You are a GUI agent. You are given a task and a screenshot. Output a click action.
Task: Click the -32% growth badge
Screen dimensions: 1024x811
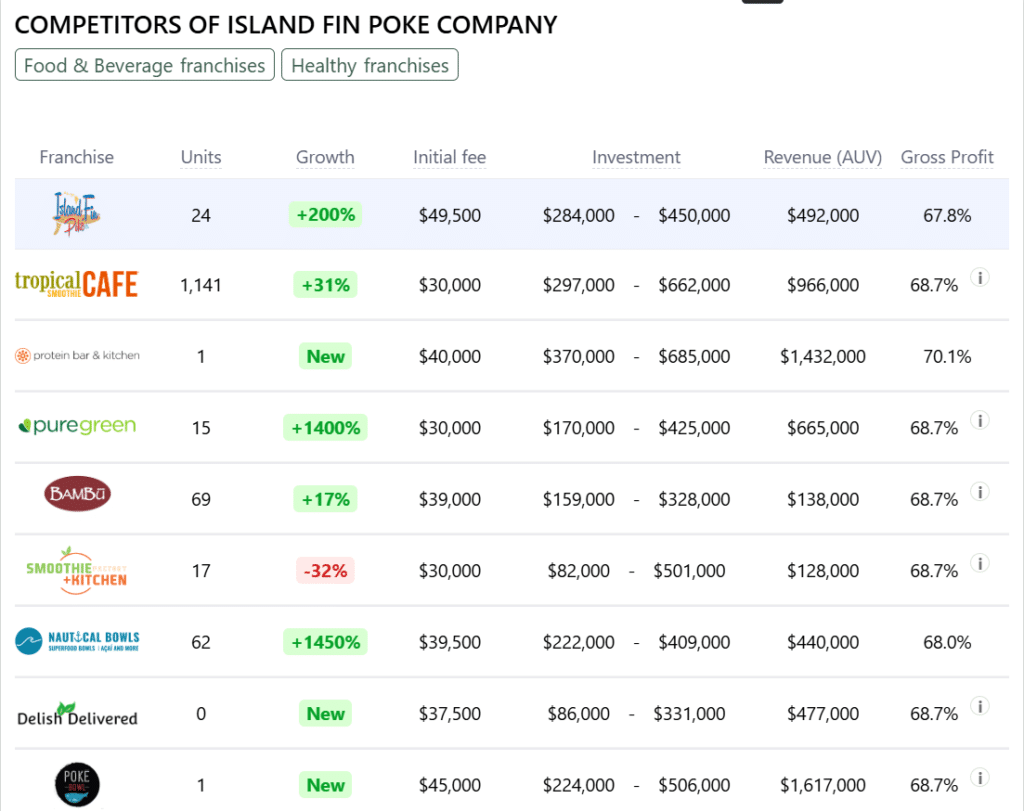325,571
